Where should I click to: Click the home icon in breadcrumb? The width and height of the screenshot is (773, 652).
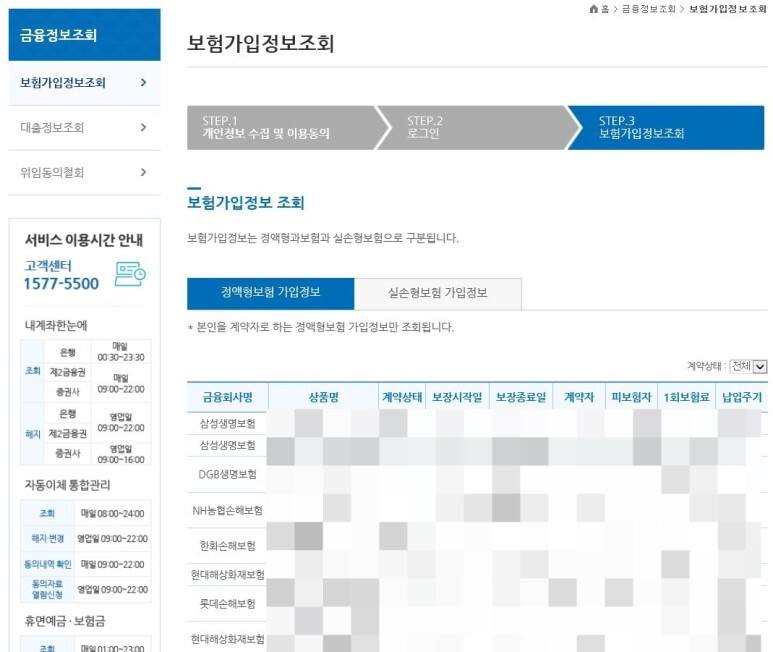(x=594, y=9)
